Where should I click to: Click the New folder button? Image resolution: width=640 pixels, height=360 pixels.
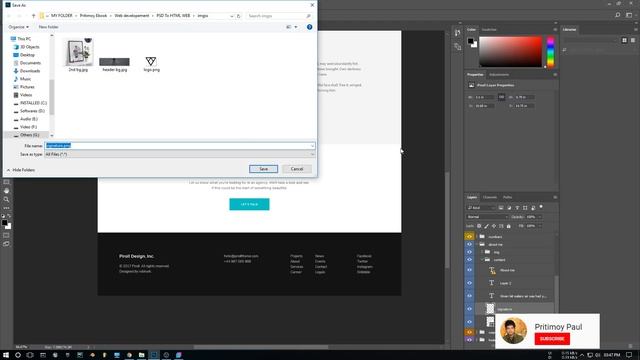[48, 27]
